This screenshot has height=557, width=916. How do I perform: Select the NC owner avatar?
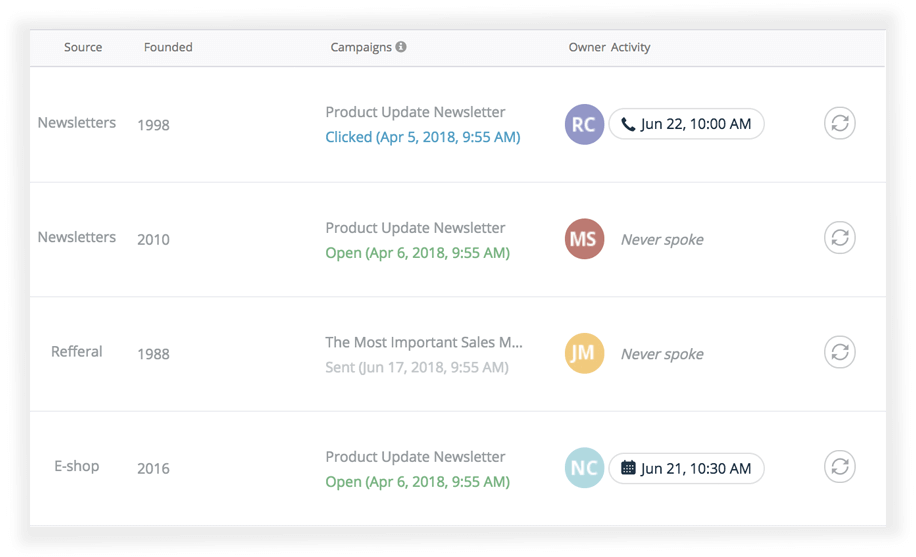(584, 468)
